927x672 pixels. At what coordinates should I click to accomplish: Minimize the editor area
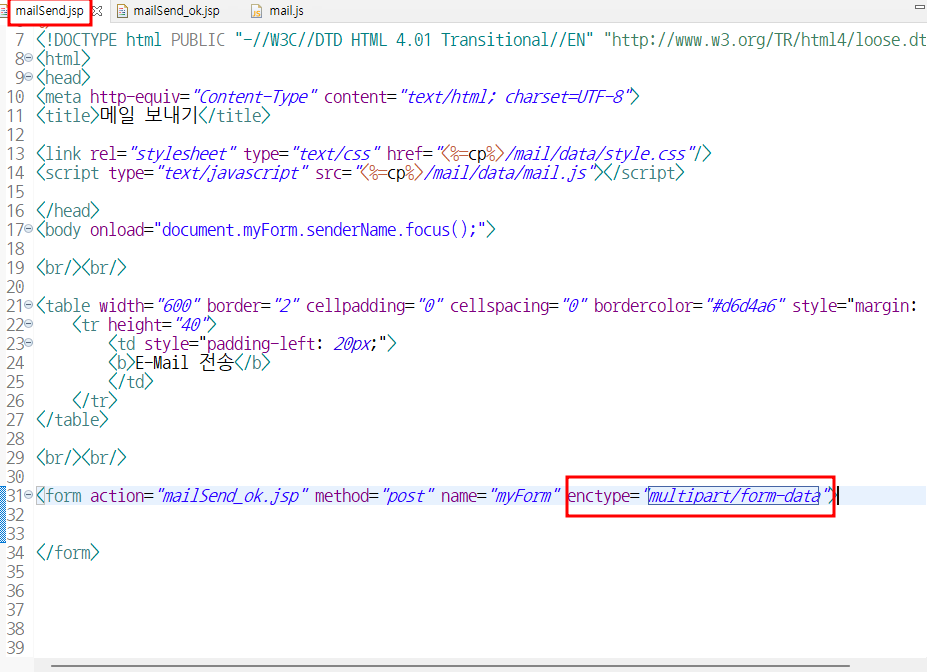click(x=919, y=7)
